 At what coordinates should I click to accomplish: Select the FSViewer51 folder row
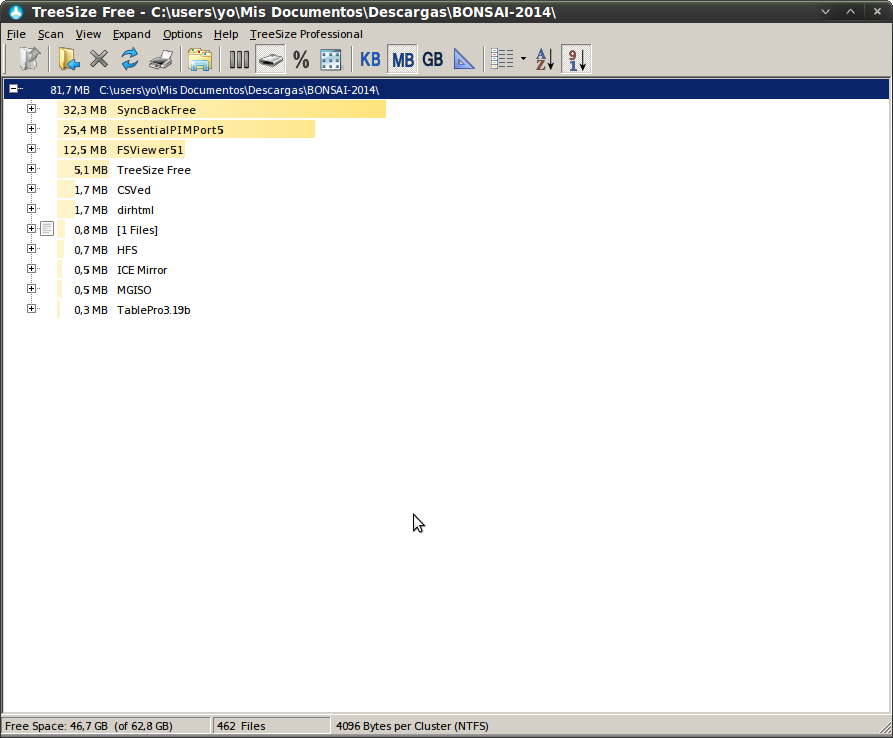pyautogui.click(x=150, y=150)
